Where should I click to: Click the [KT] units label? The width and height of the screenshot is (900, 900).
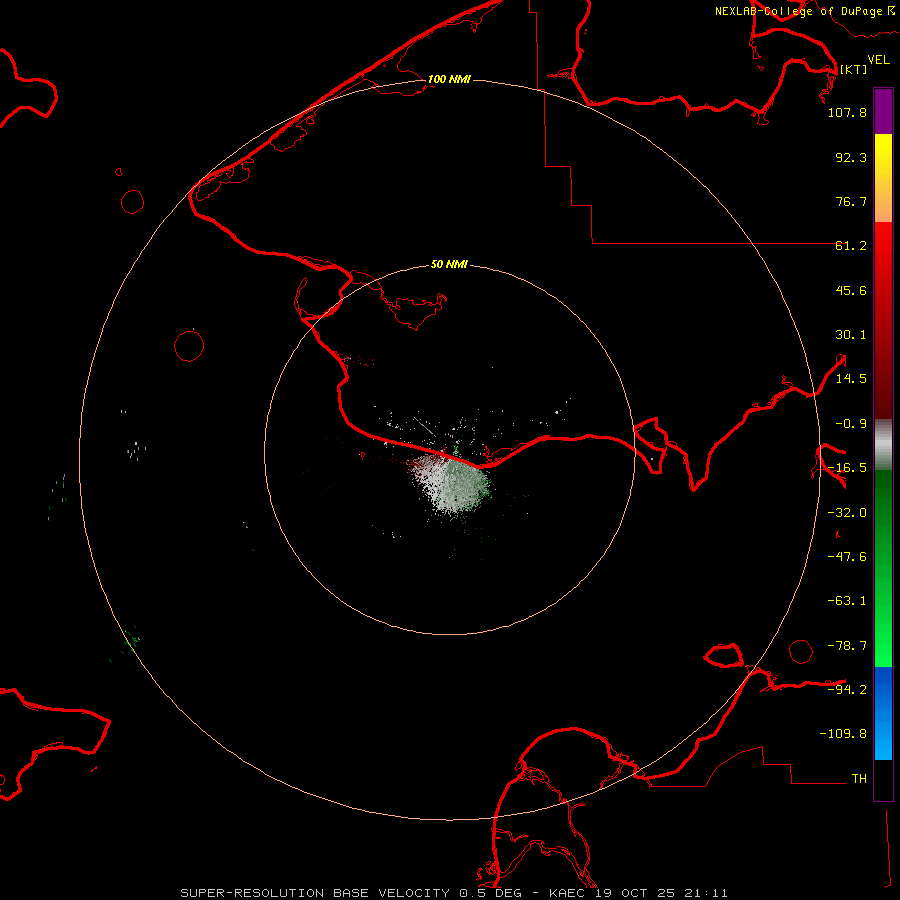pyautogui.click(x=853, y=70)
